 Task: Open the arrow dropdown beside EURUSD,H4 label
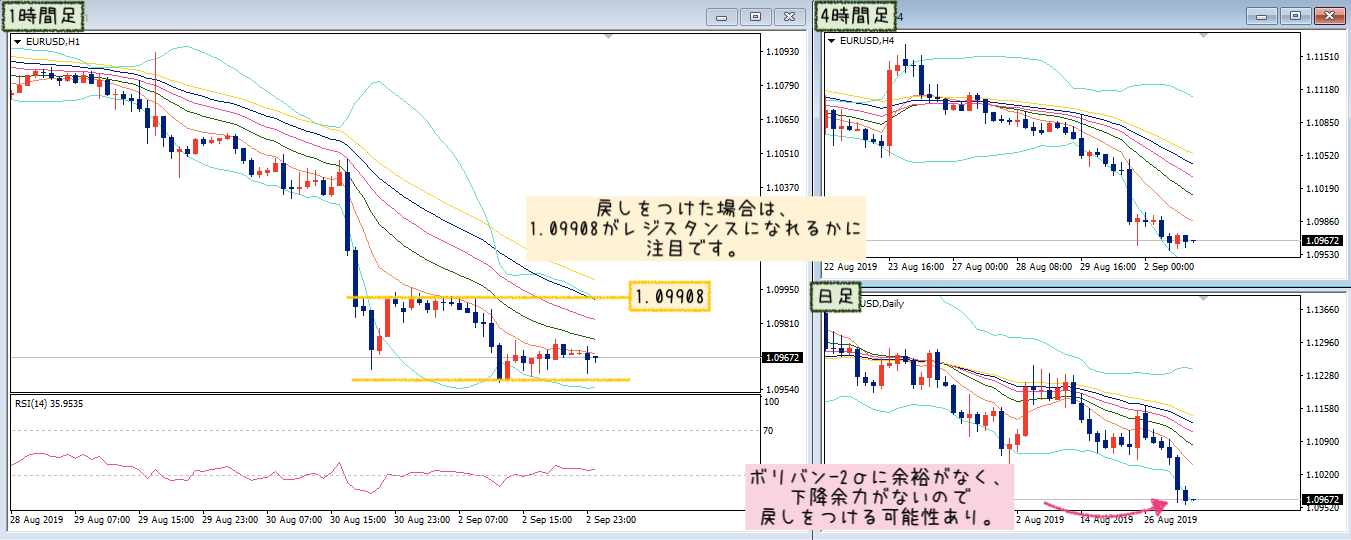tap(830, 41)
